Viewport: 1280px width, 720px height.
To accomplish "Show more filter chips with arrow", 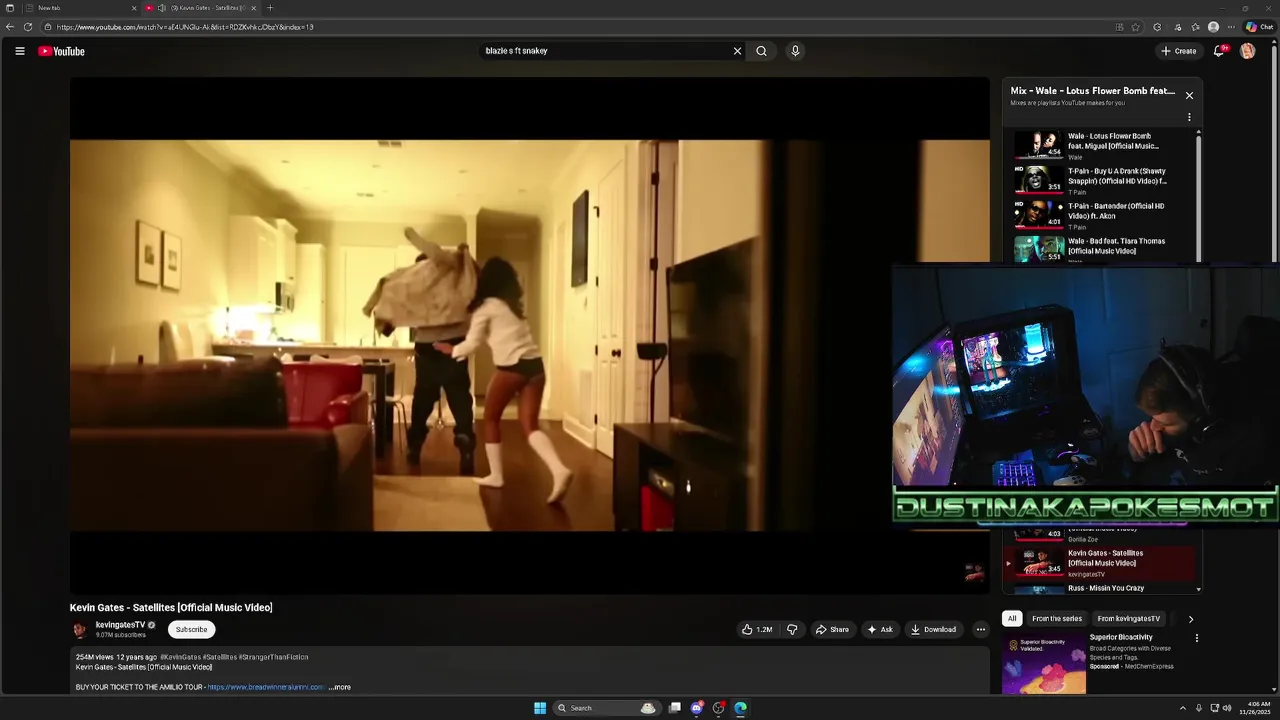I will coord(1190,619).
